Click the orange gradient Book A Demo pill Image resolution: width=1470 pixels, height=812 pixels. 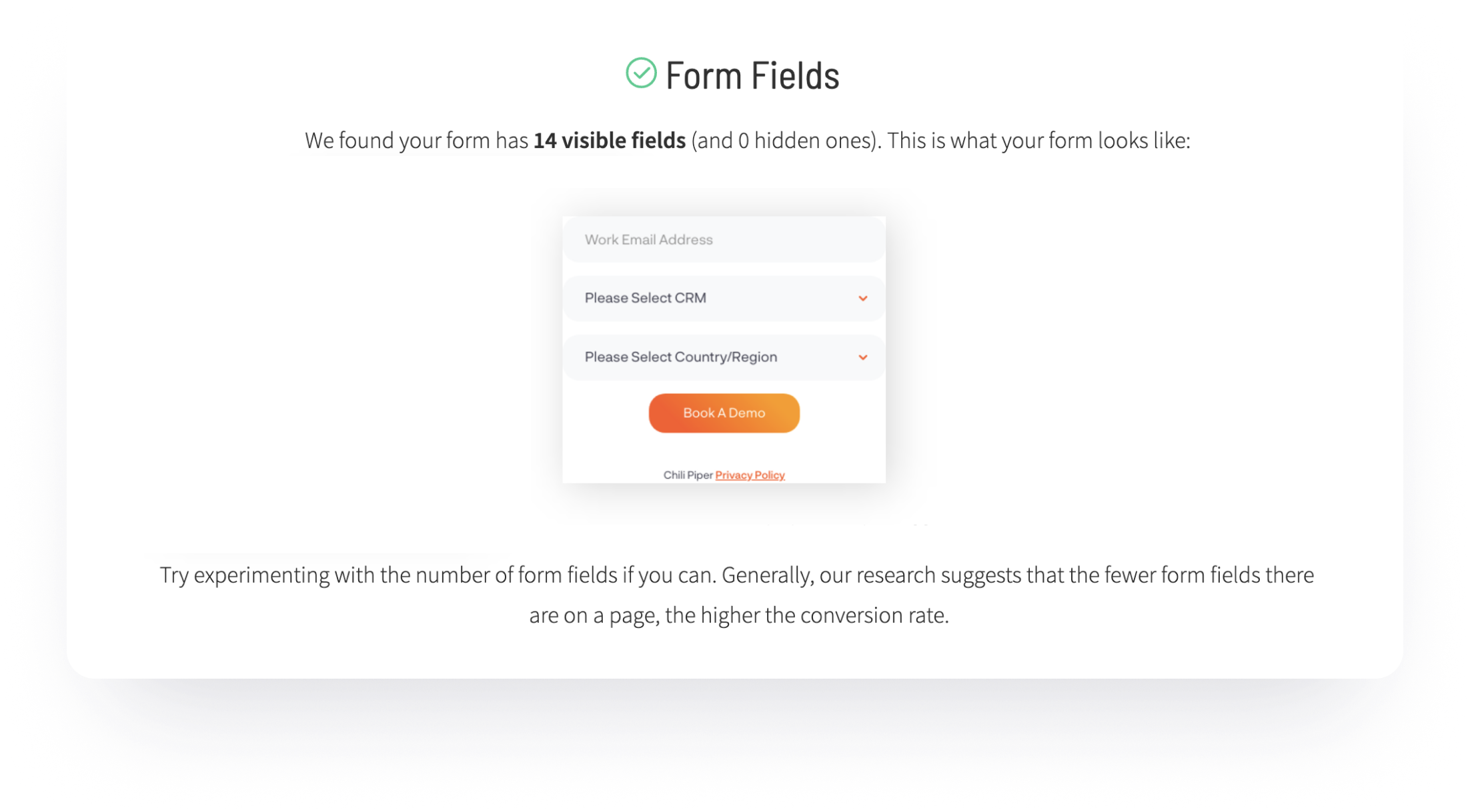tap(724, 413)
